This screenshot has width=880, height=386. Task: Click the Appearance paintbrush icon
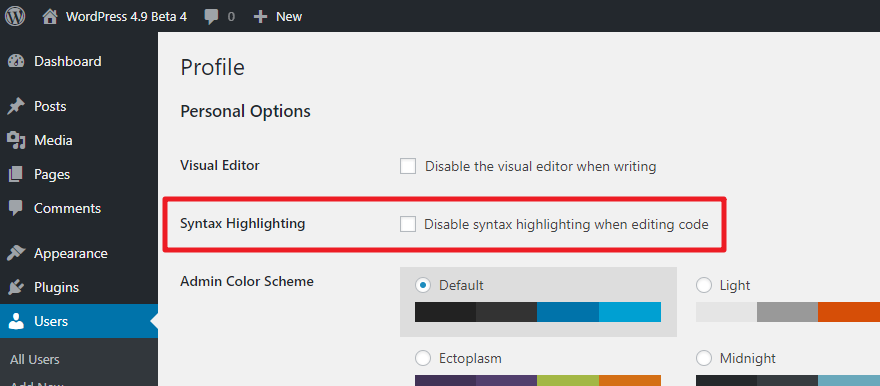coord(16,254)
